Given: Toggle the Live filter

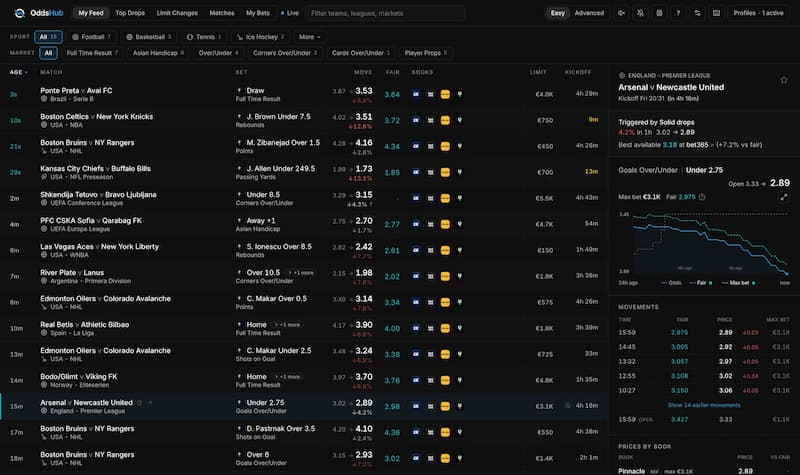Looking at the screenshot, I should [290, 13].
